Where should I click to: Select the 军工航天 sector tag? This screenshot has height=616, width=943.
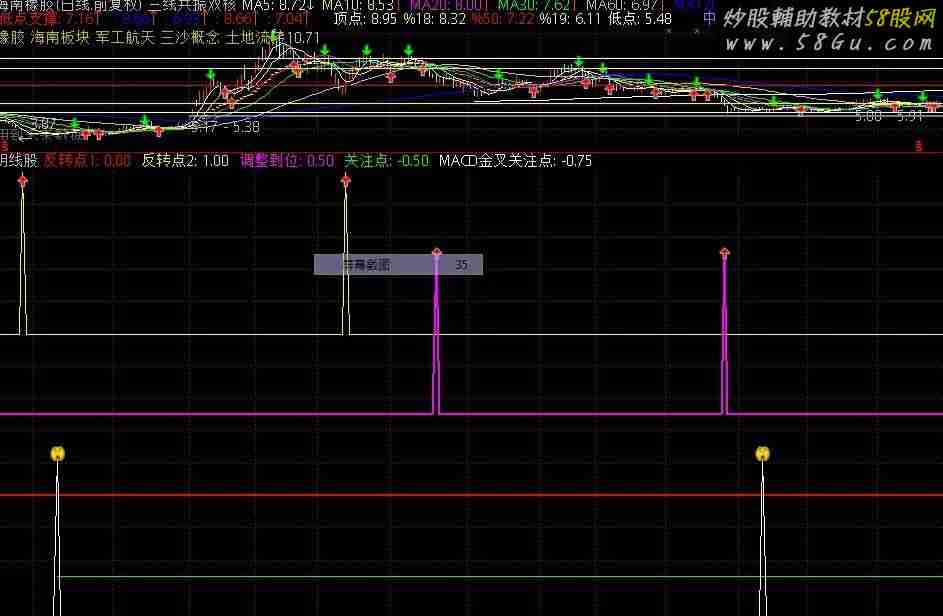(x=125, y=38)
